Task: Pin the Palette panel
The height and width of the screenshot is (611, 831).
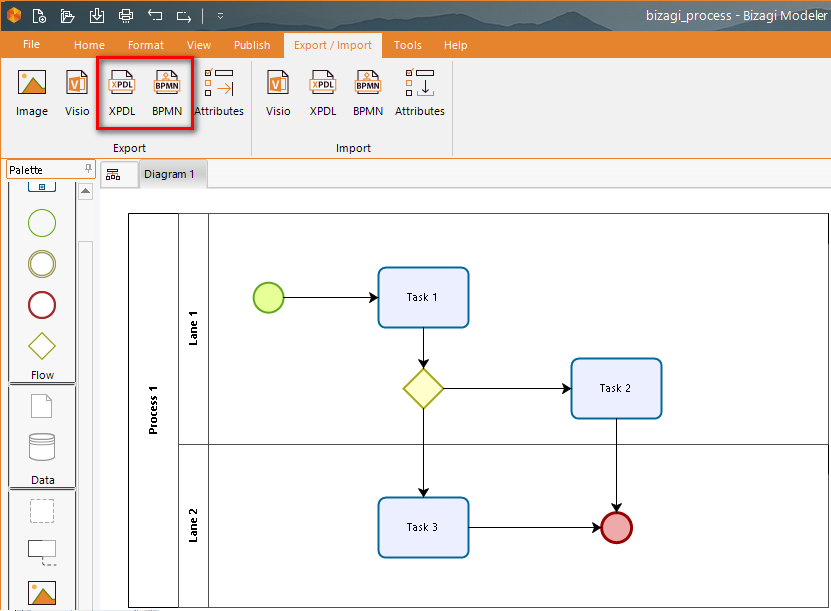Action: click(x=88, y=169)
